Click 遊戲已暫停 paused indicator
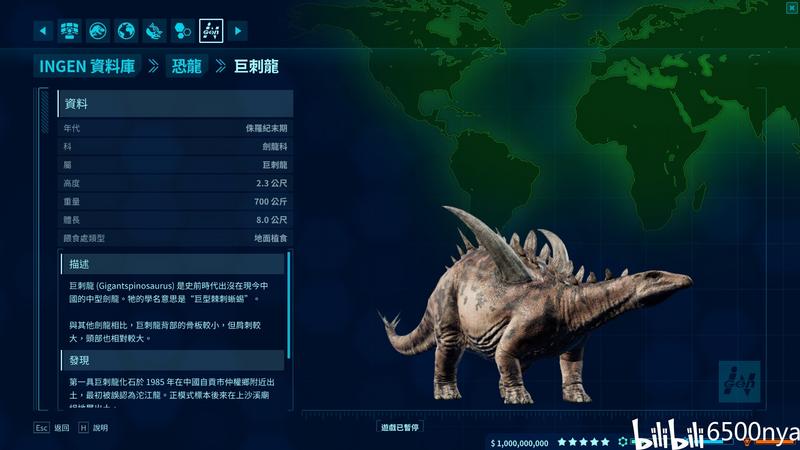 click(x=400, y=428)
